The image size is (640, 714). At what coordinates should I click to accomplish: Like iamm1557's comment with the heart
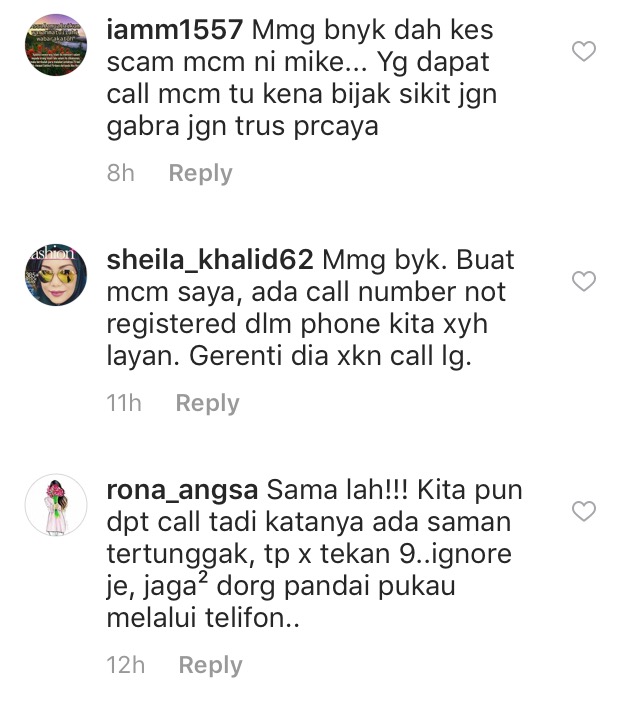coord(584,51)
